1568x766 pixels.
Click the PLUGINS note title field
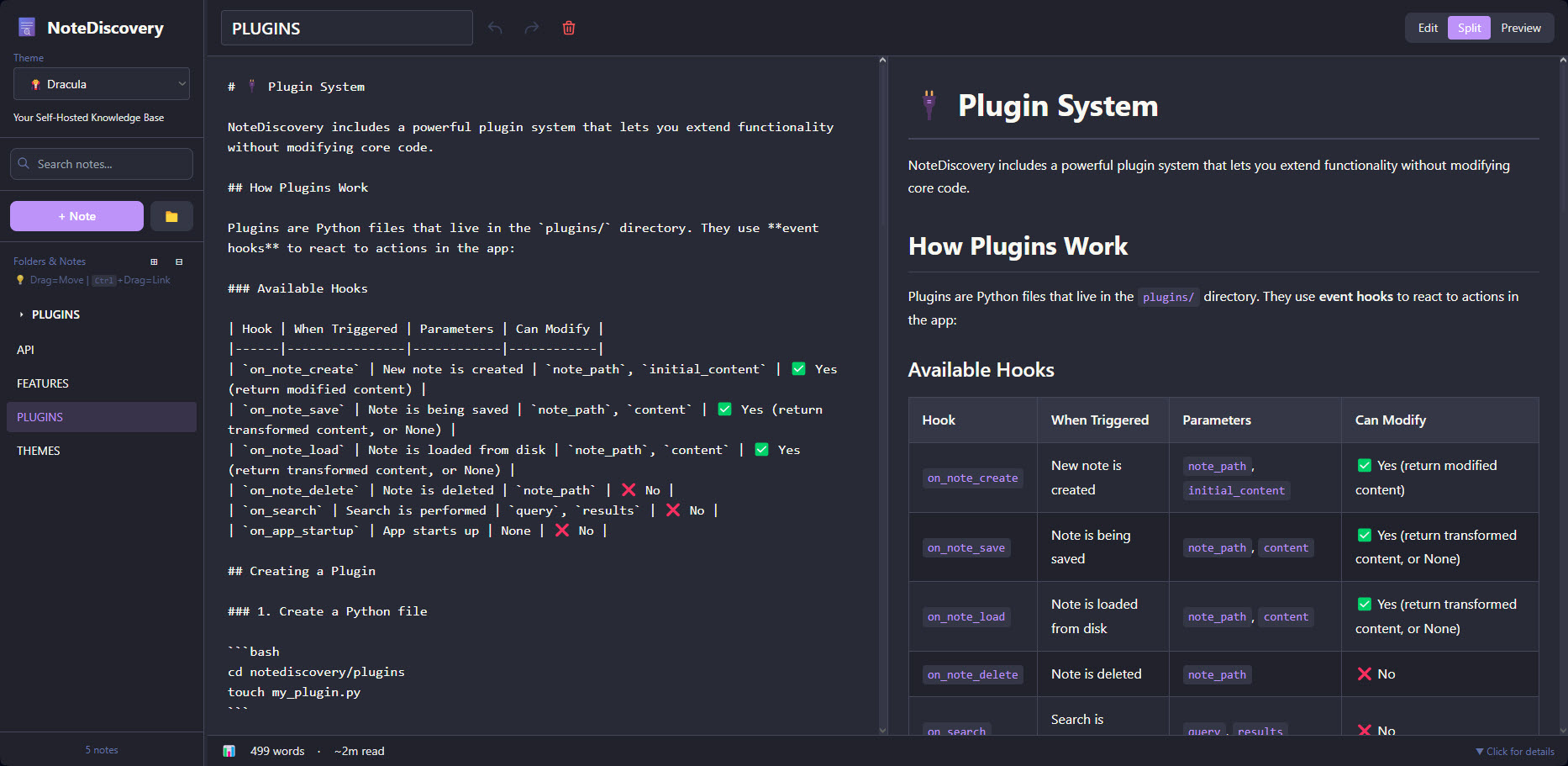(x=346, y=27)
